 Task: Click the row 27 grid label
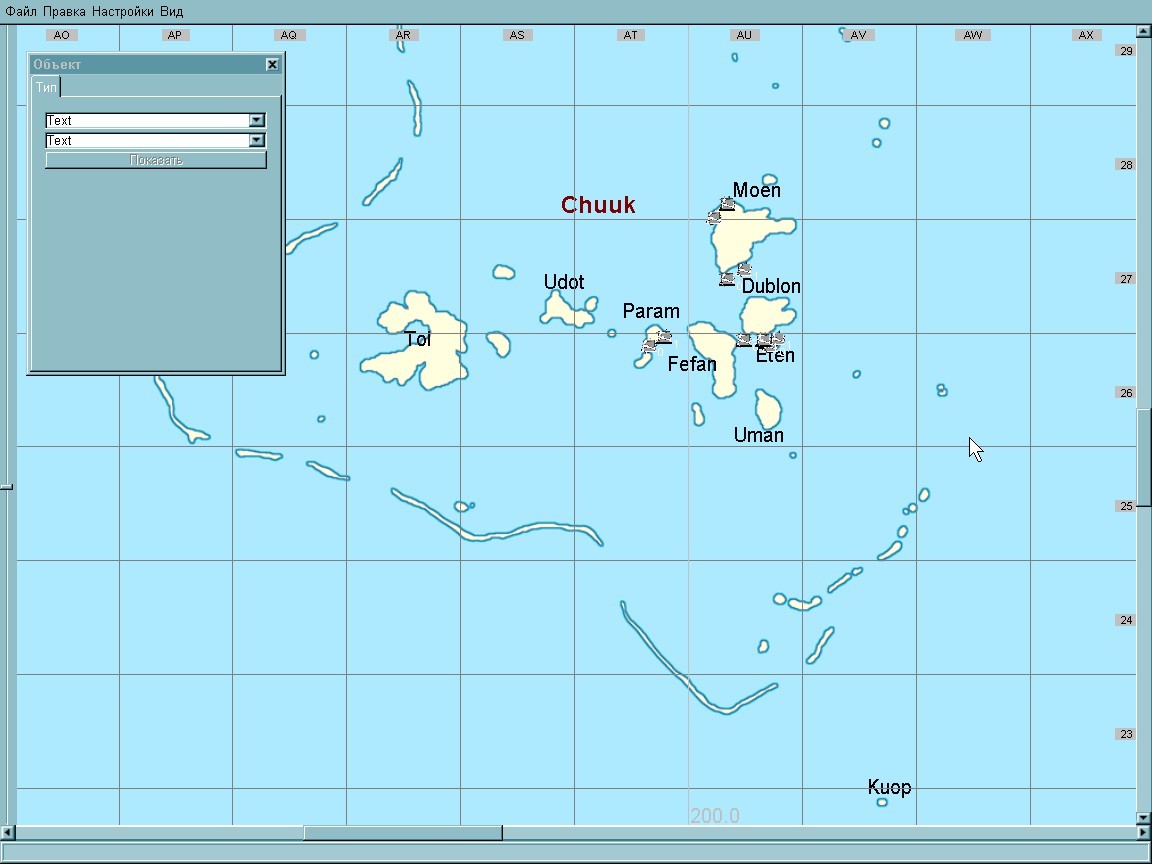[x=1126, y=278]
